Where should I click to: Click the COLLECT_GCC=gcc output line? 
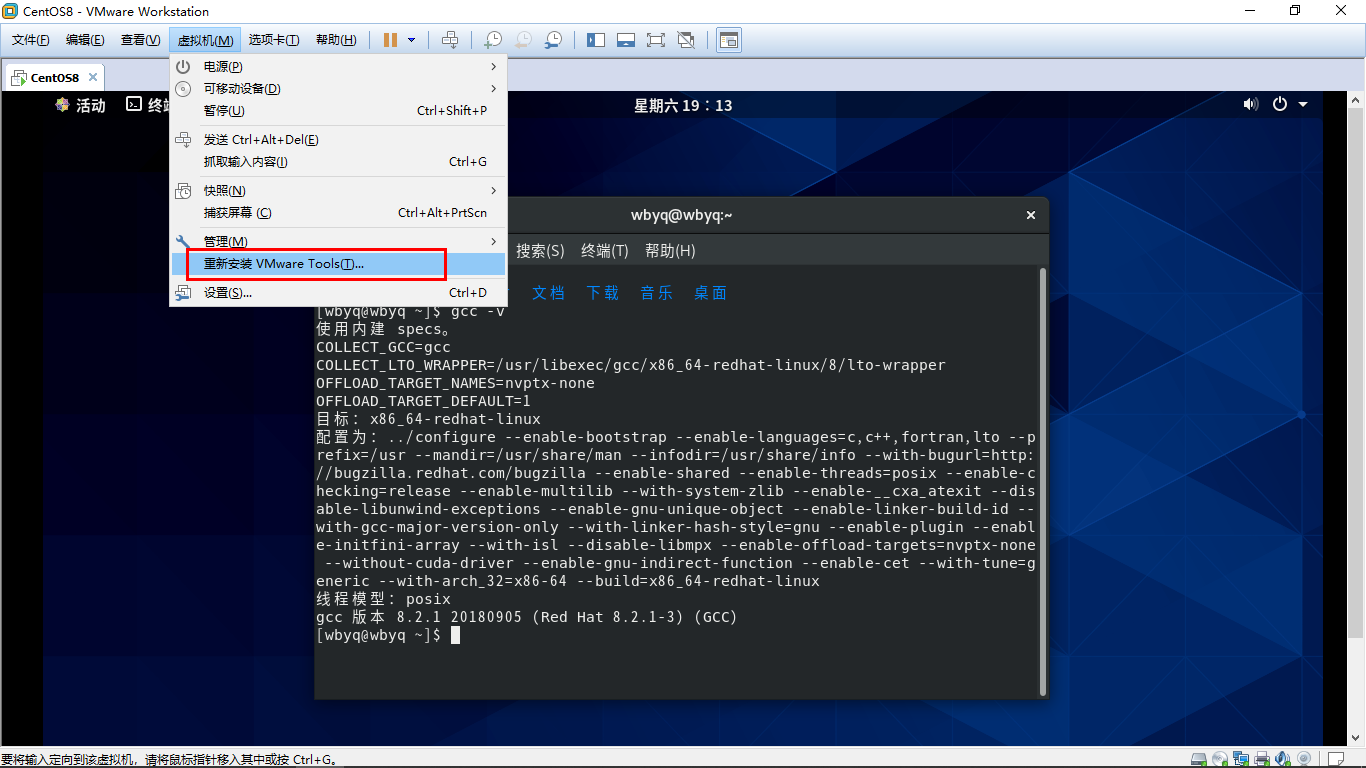coord(384,347)
